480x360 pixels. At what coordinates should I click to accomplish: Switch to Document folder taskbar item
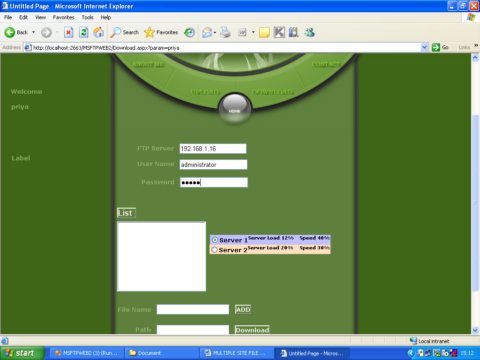pyautogui.click(x=161, y=353)
